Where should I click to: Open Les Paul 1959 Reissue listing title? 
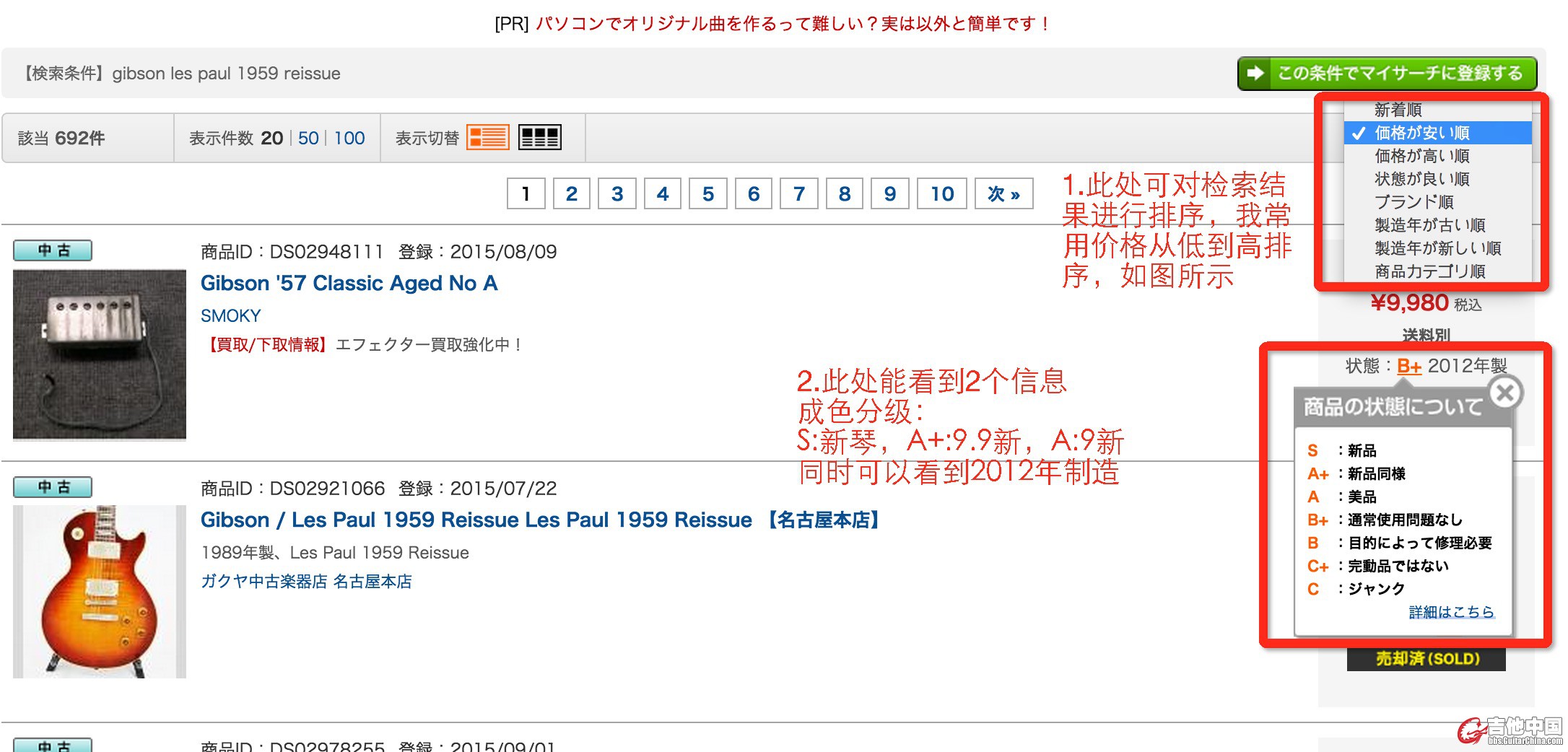(476, 520)
